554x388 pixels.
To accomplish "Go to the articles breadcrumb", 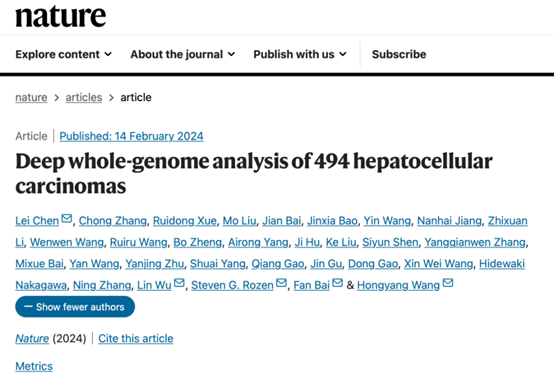I will pos(84,98).
